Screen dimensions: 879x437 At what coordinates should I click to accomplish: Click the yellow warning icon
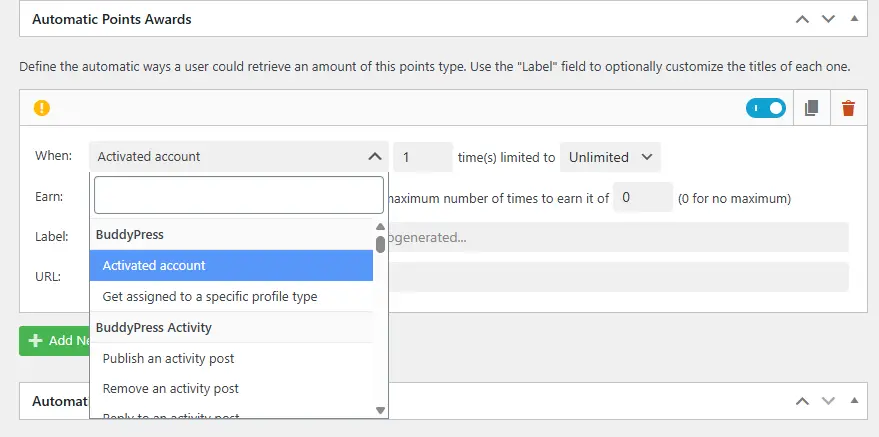coord(42,108)
